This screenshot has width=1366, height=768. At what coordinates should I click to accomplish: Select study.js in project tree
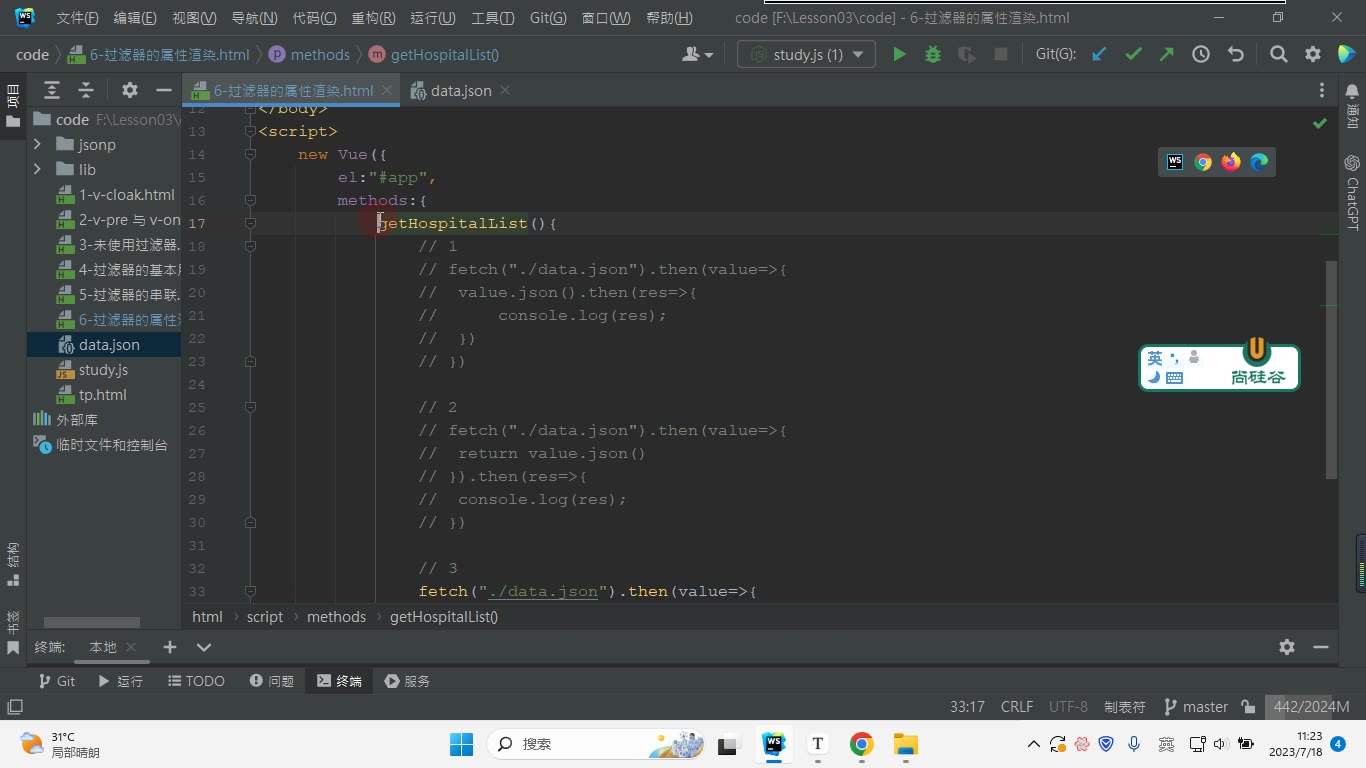click(103, 370)
